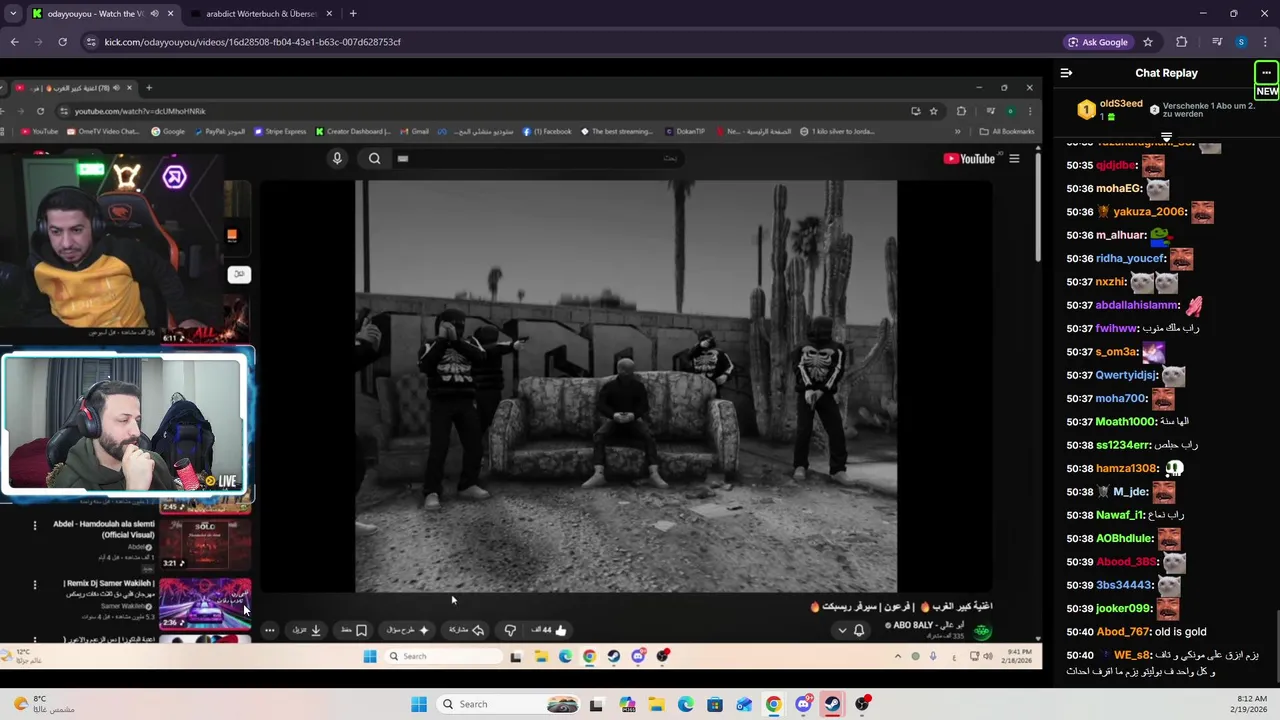Open Chat Replay more options menu
This screenshot has height=720, width=1280.
point(1266,73)
